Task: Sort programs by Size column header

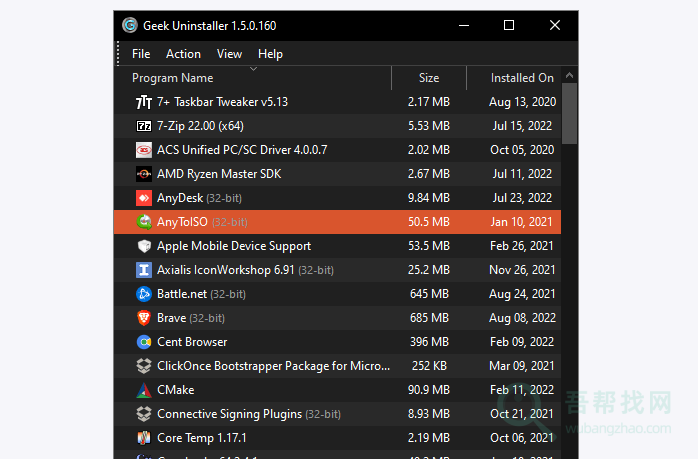Action: click(429, 78)
